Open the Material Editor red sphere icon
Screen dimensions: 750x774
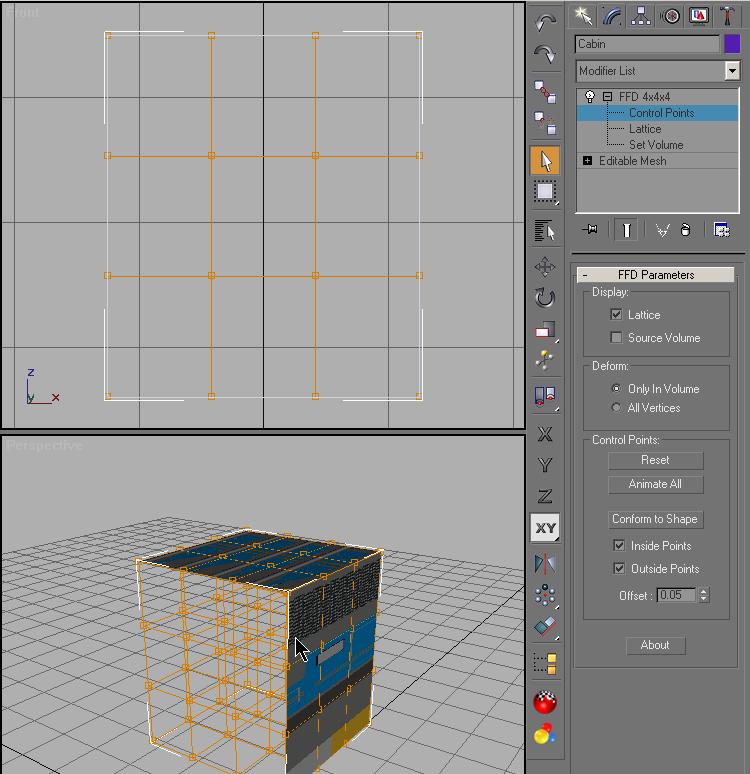click(x=545, y=701)
